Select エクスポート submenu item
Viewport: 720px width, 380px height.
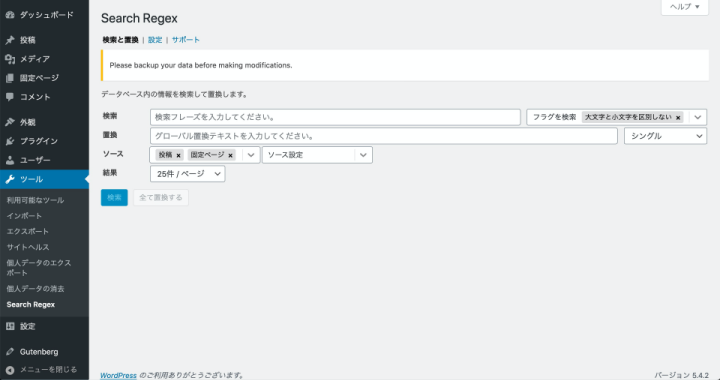coord(28,231)
